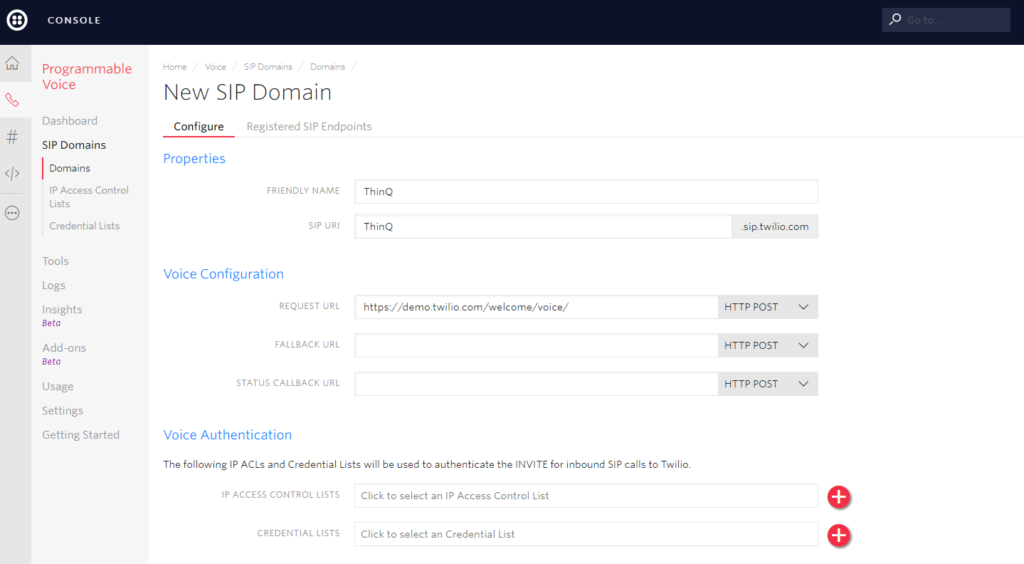Open Fallback URL HTTP POST dropdown
Image resolution: width=1024 pixels, height=564 pixels.
click(767, 345)
